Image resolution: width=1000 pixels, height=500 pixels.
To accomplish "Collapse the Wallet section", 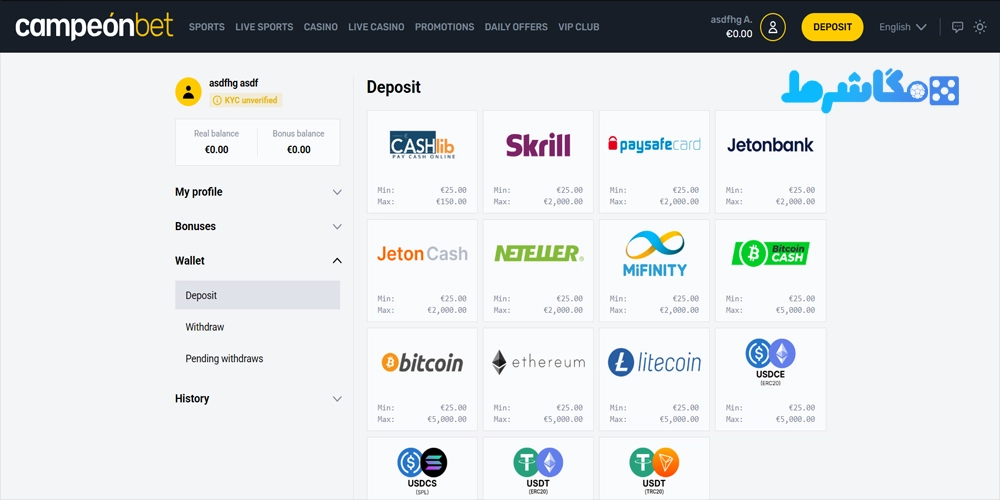I will [x=258, y=261].
